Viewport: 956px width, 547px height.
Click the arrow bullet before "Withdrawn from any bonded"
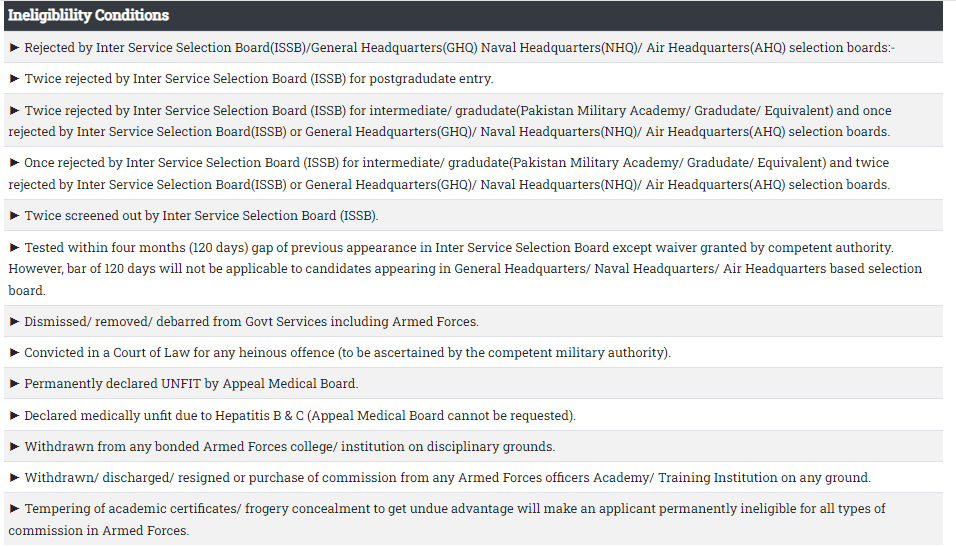pos(14,446)
